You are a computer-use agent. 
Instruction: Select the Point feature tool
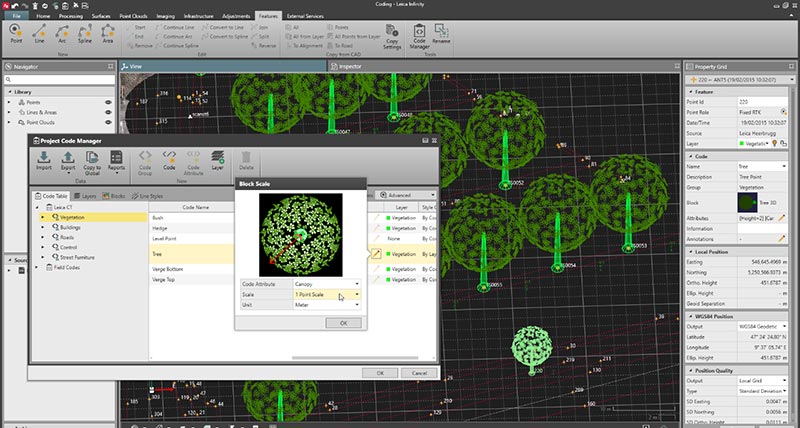click(17, 37)
